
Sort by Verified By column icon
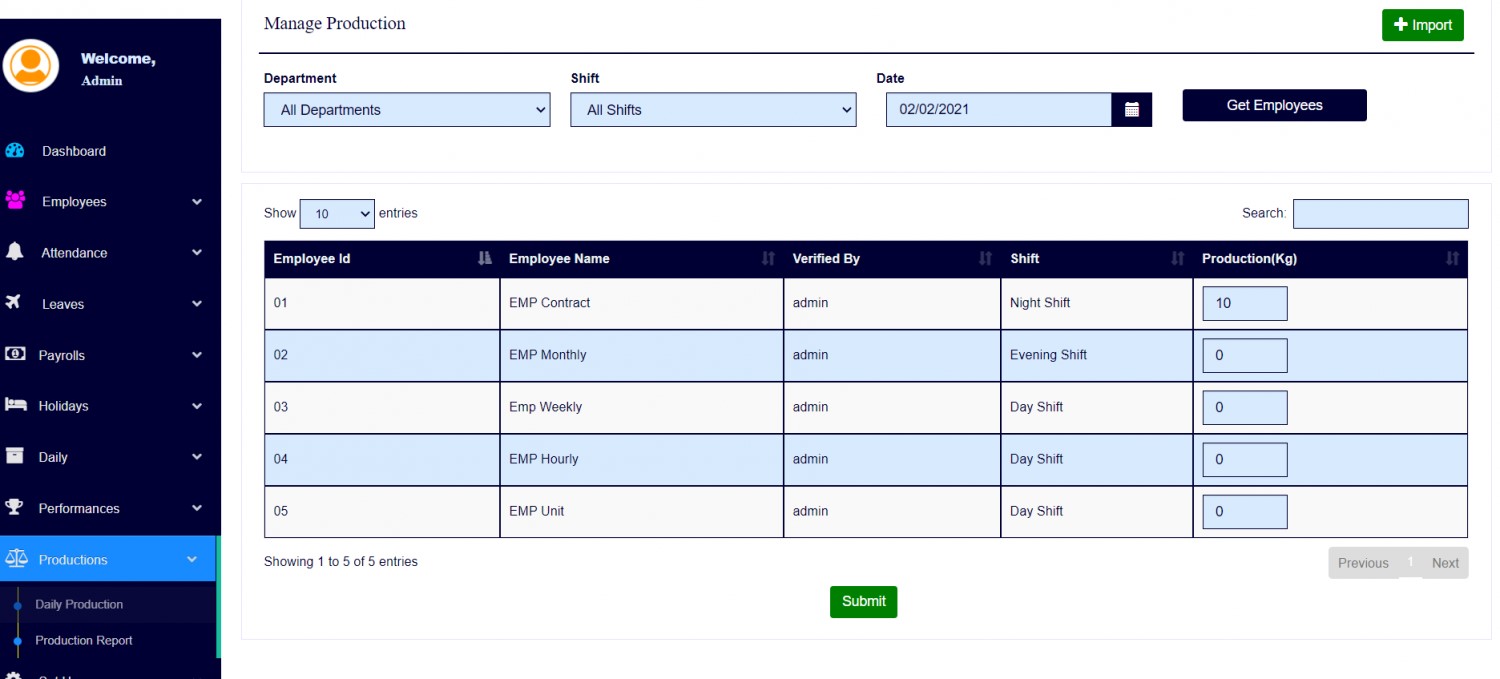tap(985, 259)
